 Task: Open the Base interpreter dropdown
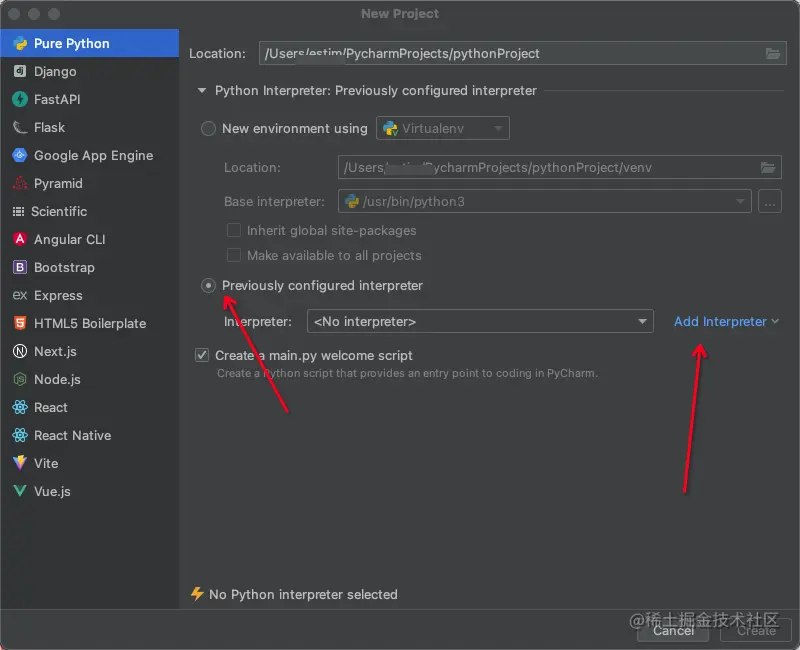[x=544, y=202]
